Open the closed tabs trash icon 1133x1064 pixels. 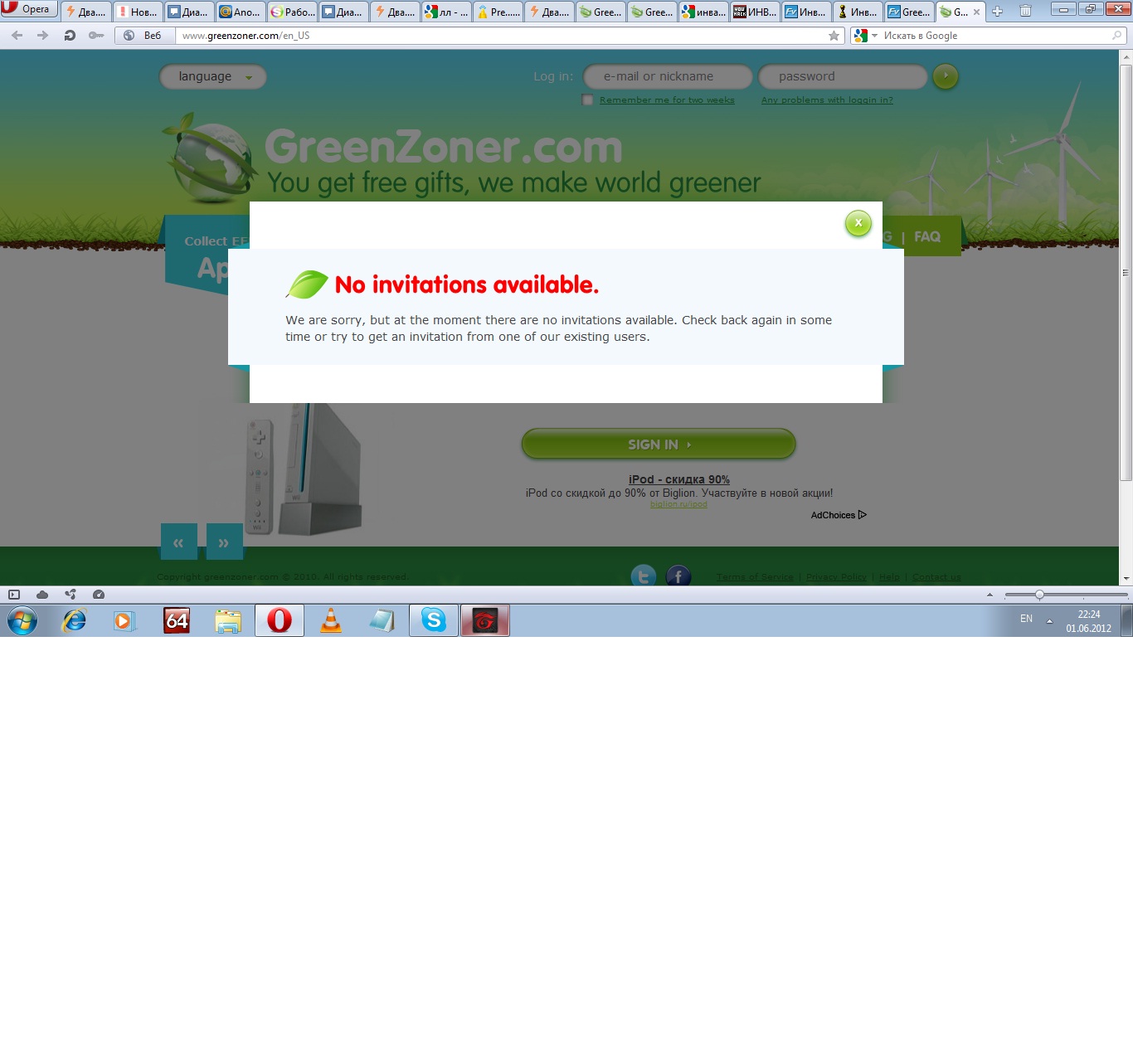[x=1025, y=12]
